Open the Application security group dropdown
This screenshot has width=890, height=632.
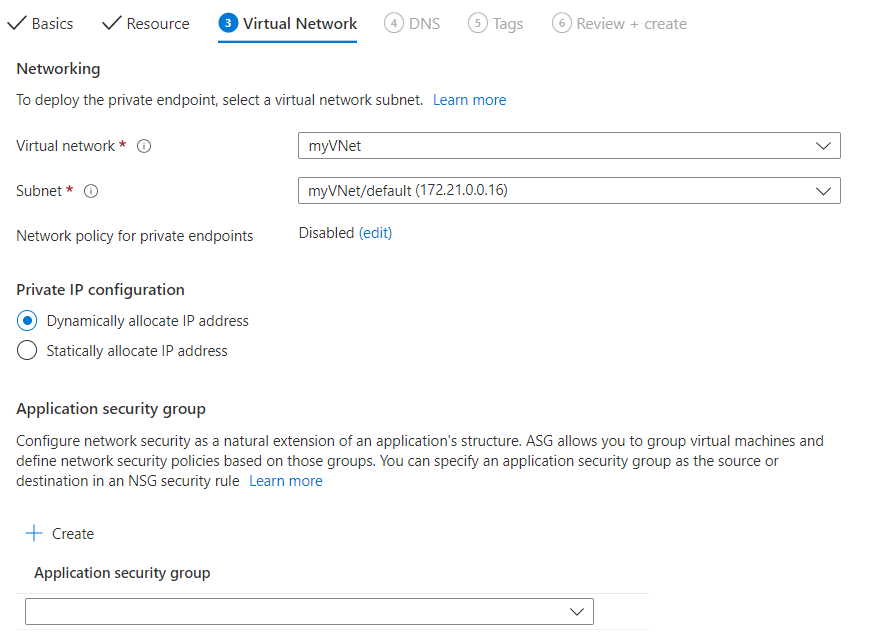coord(309,611)
